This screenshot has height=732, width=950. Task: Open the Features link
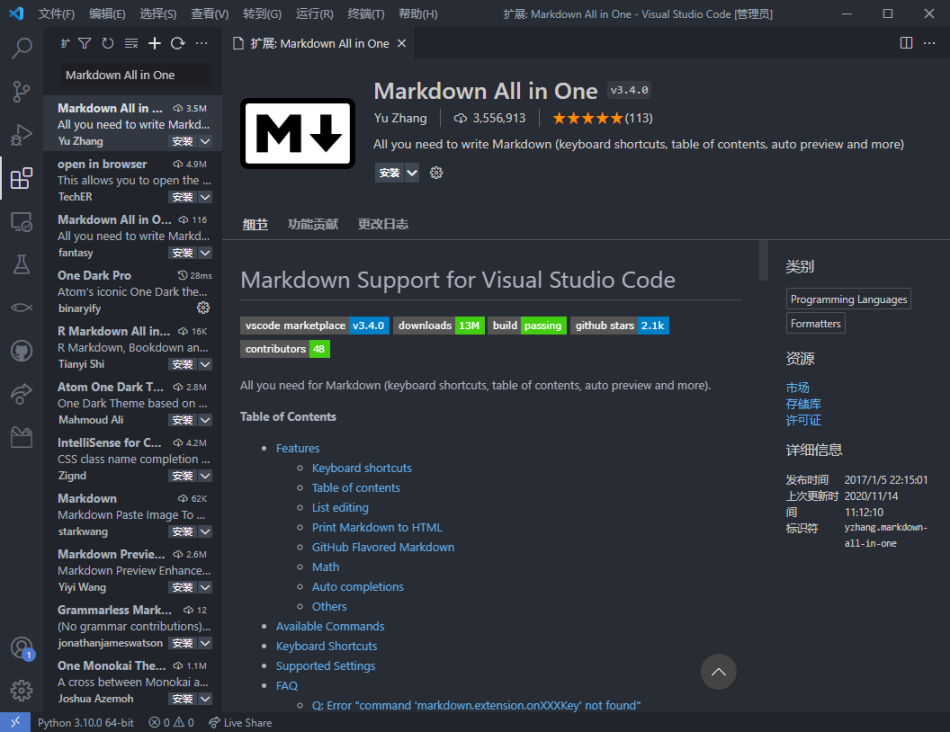click(297, 448)
